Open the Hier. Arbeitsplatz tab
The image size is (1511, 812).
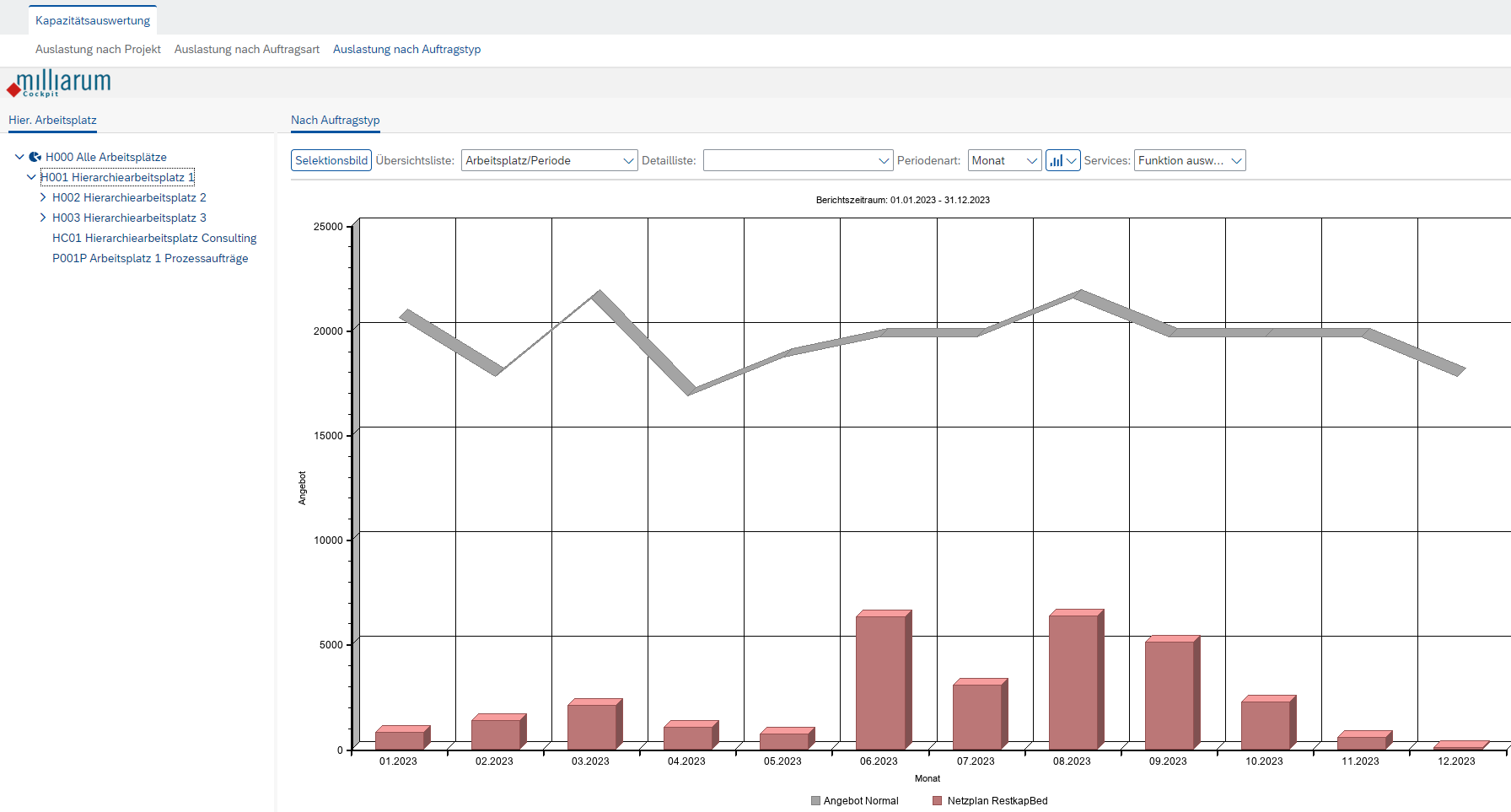52,120
